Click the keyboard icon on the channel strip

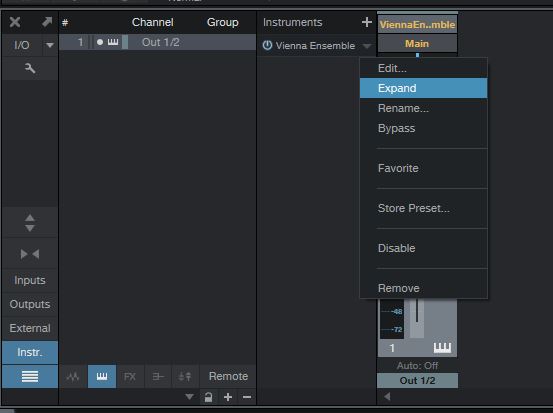(442, 348)
